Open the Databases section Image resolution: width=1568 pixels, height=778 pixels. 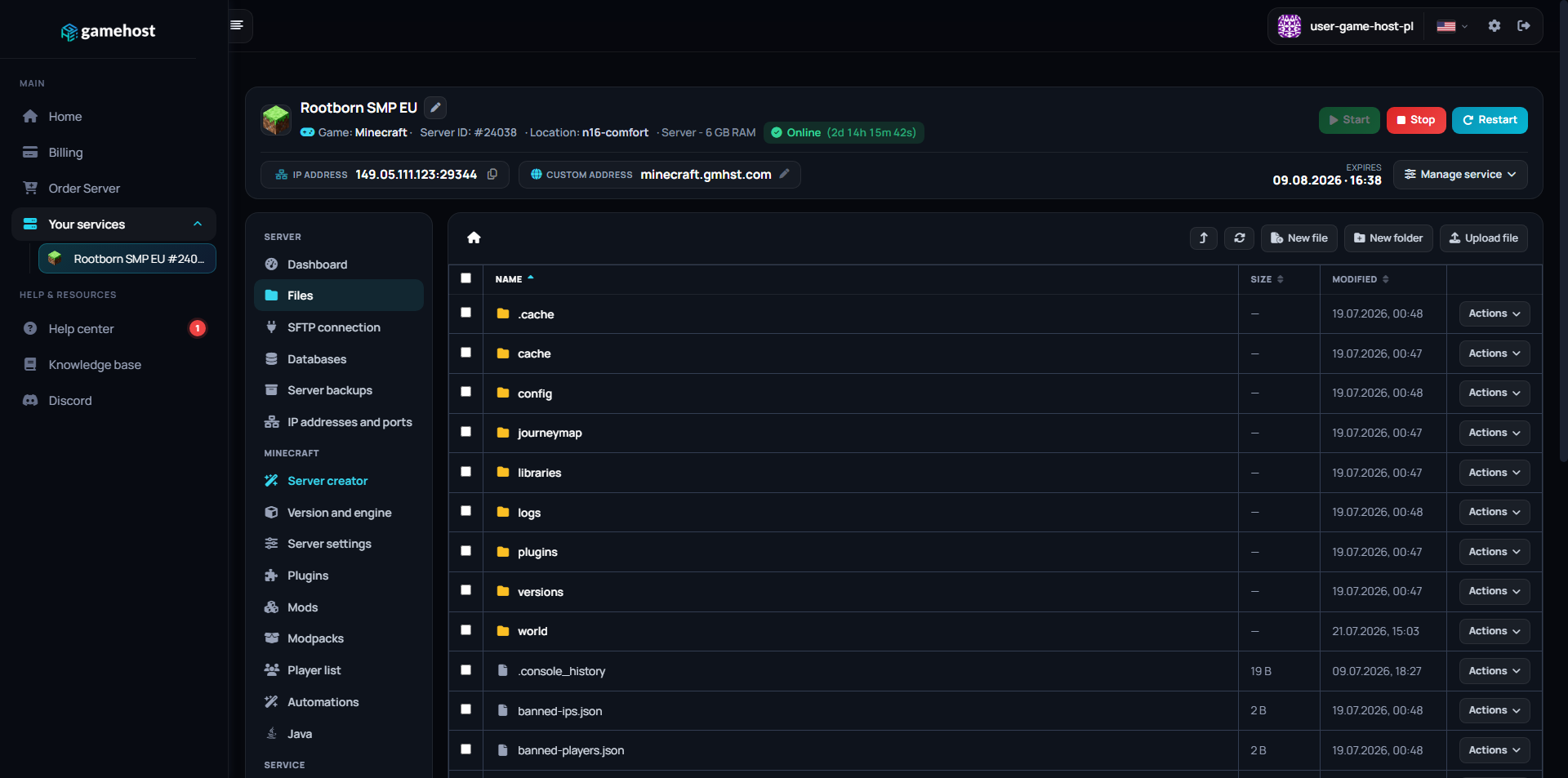tap(339, 359)
